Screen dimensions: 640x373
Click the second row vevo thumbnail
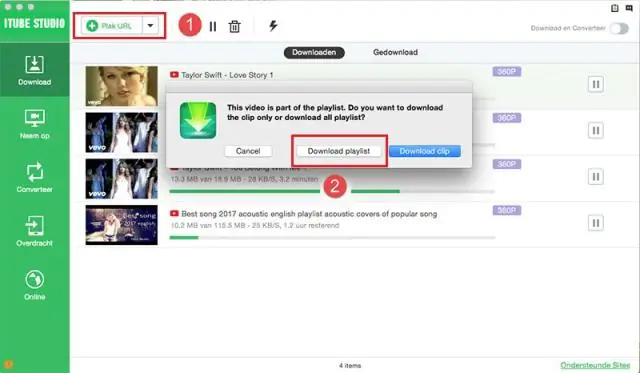coord(121,132)
